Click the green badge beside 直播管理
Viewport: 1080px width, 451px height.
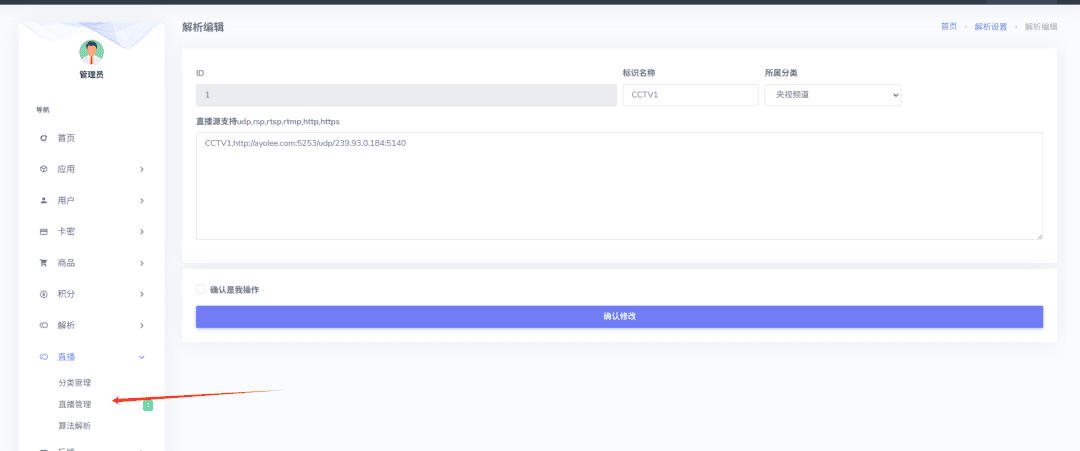pyautogui.click(x=147, y=406)
